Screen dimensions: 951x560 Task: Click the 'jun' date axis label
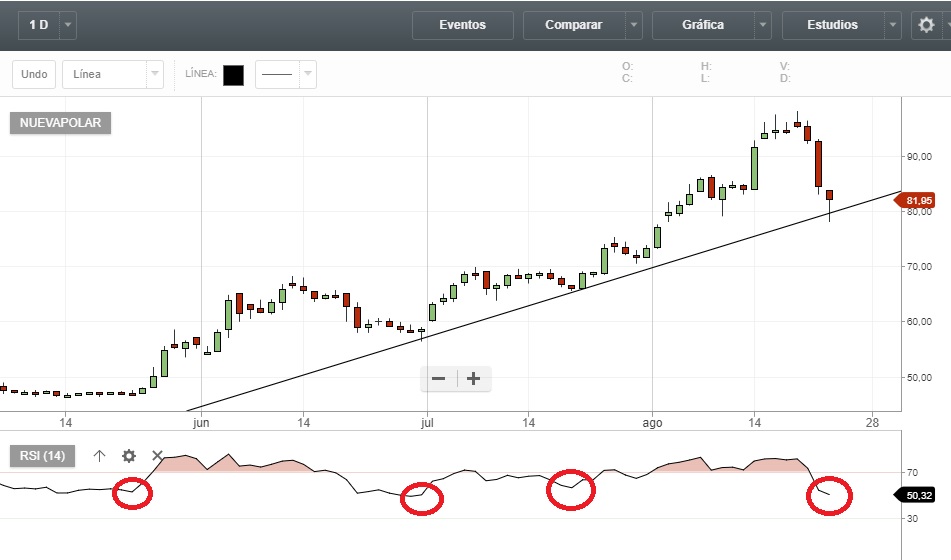(201, 423)
